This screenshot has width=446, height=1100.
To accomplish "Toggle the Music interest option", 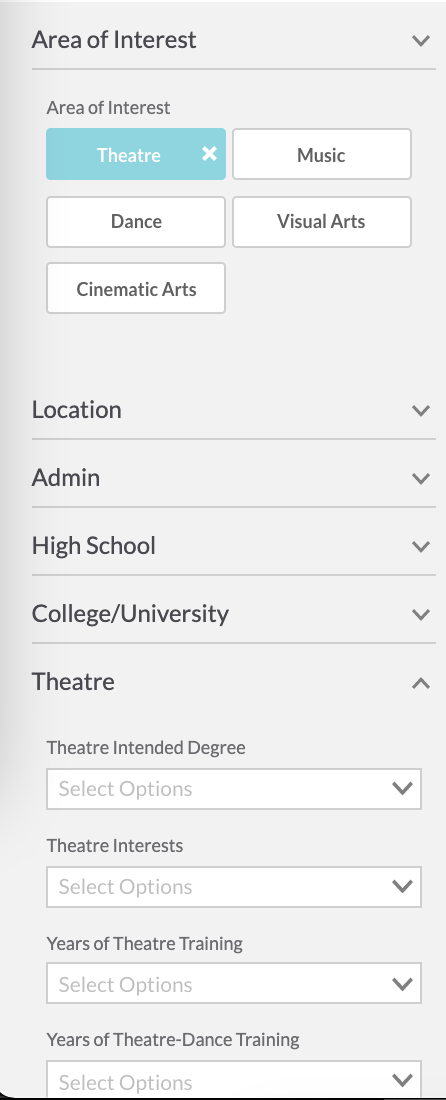I will [x=322, y=154].
